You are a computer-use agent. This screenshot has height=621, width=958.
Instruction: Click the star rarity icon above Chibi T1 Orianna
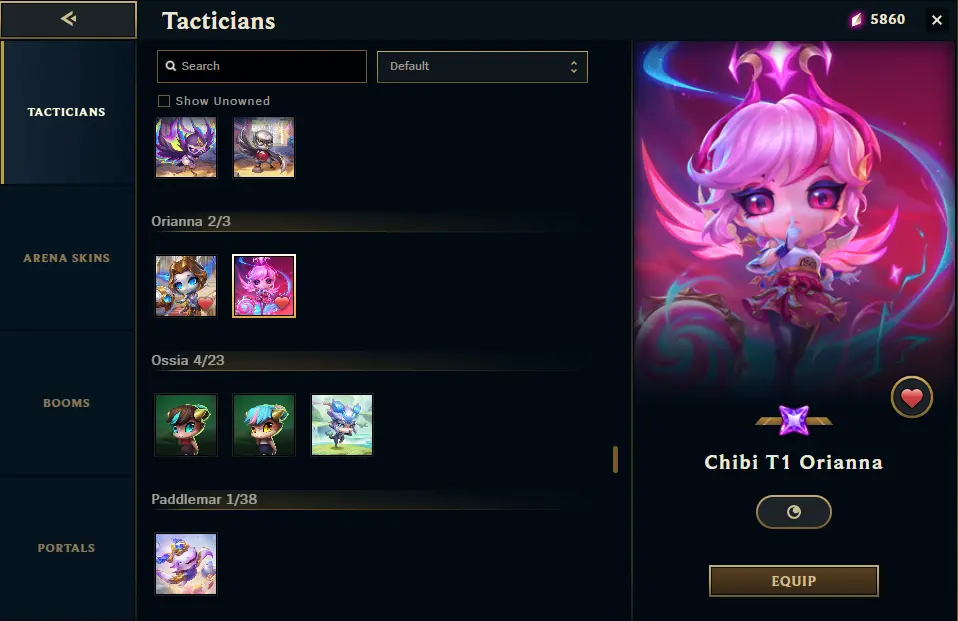pyautogui.click(x=794, y=421)
